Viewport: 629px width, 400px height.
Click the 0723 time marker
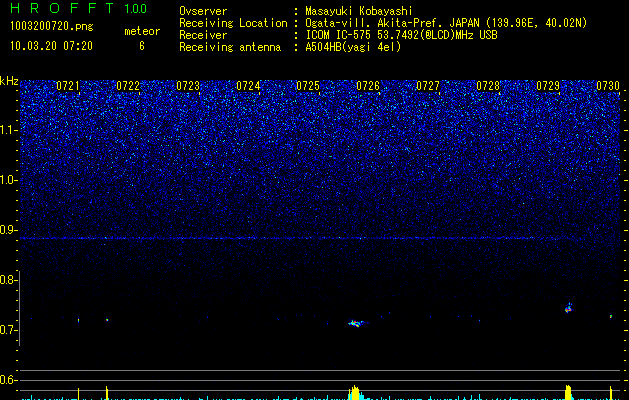point(188,86)
